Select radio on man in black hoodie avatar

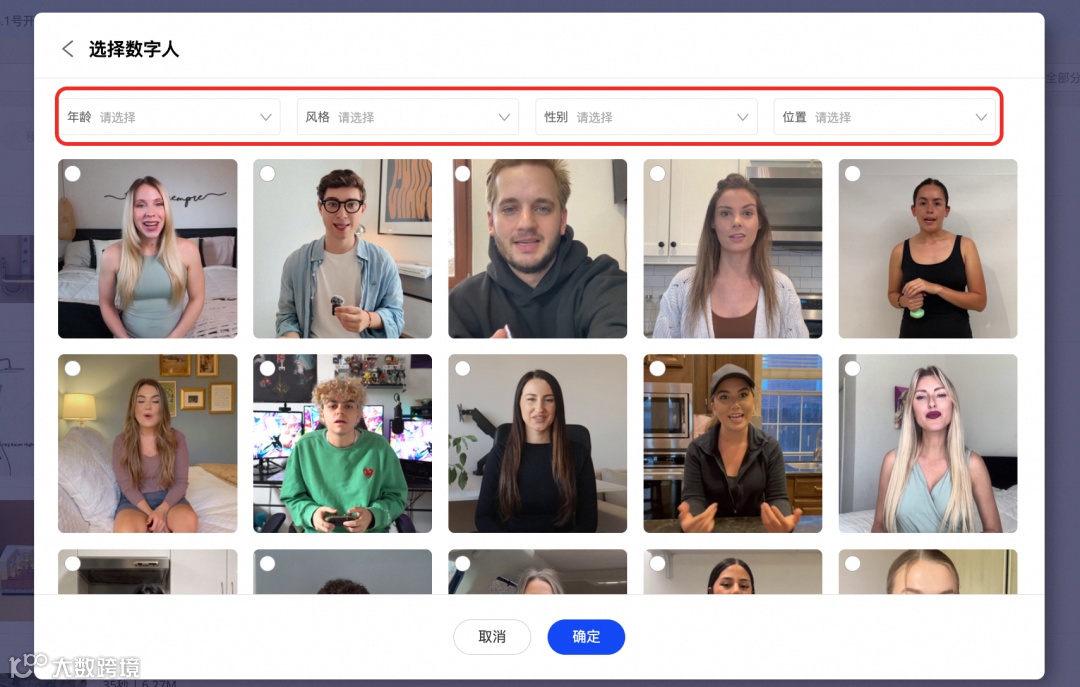pos(463,174)
